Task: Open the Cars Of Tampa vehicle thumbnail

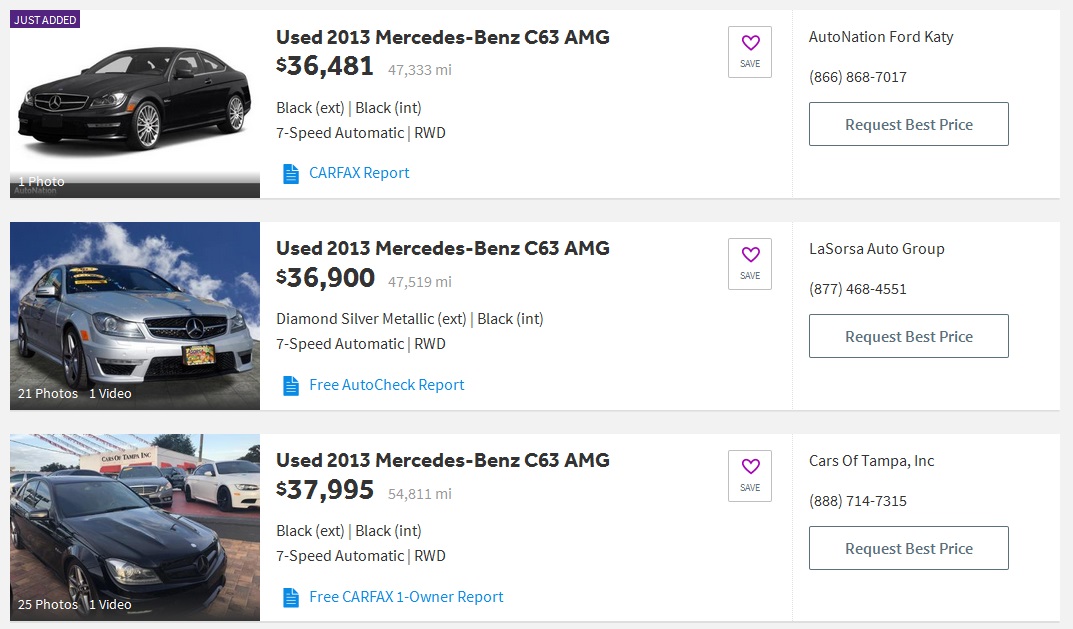Action: [135, 527]
